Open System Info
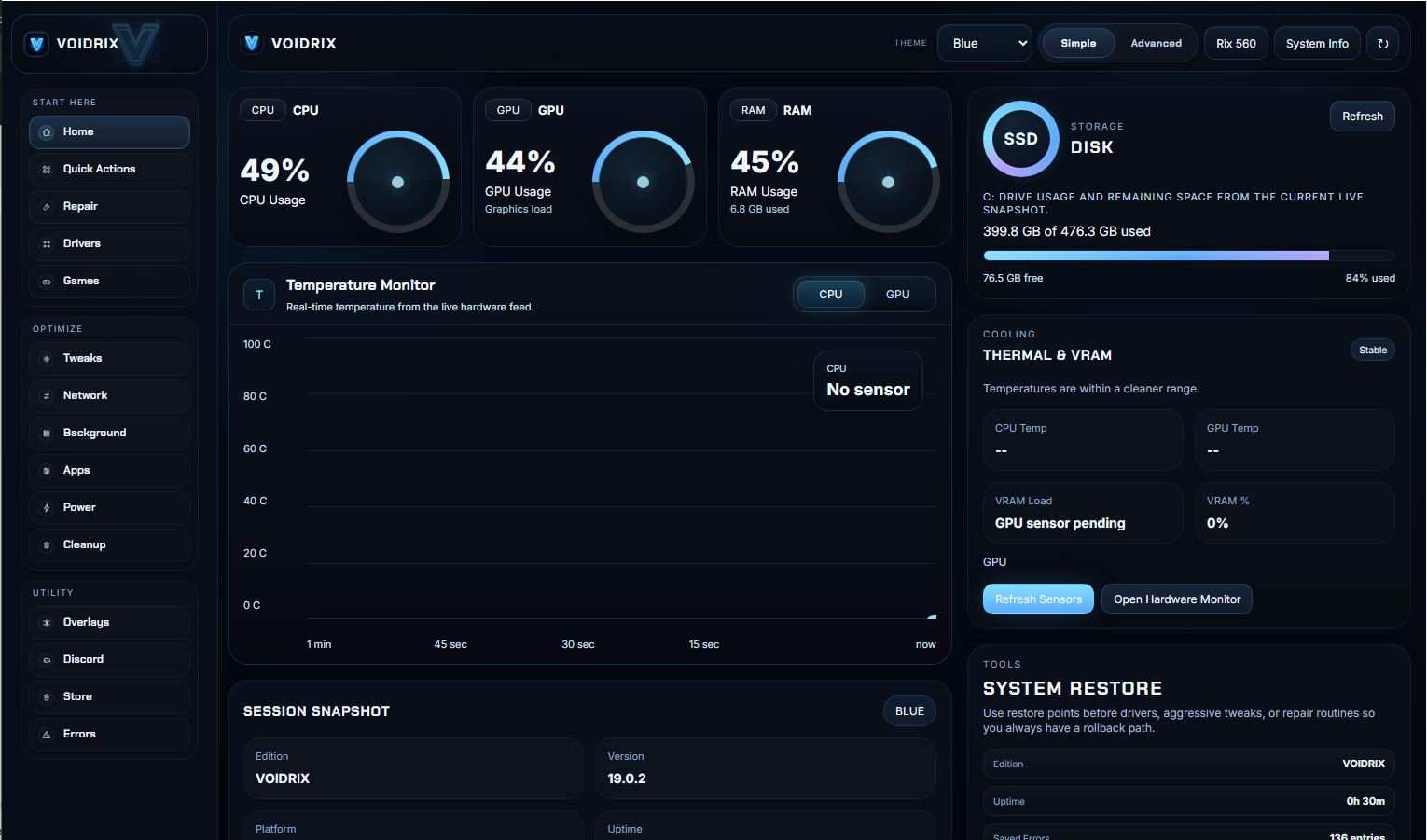 click(x=1317, y=44)
